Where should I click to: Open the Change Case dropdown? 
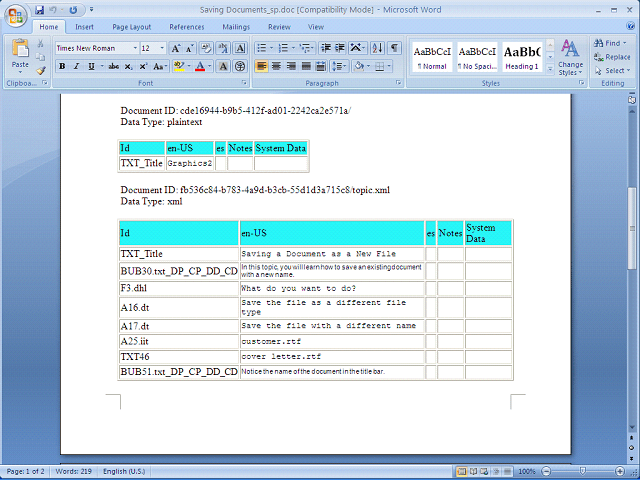[160, 66]
